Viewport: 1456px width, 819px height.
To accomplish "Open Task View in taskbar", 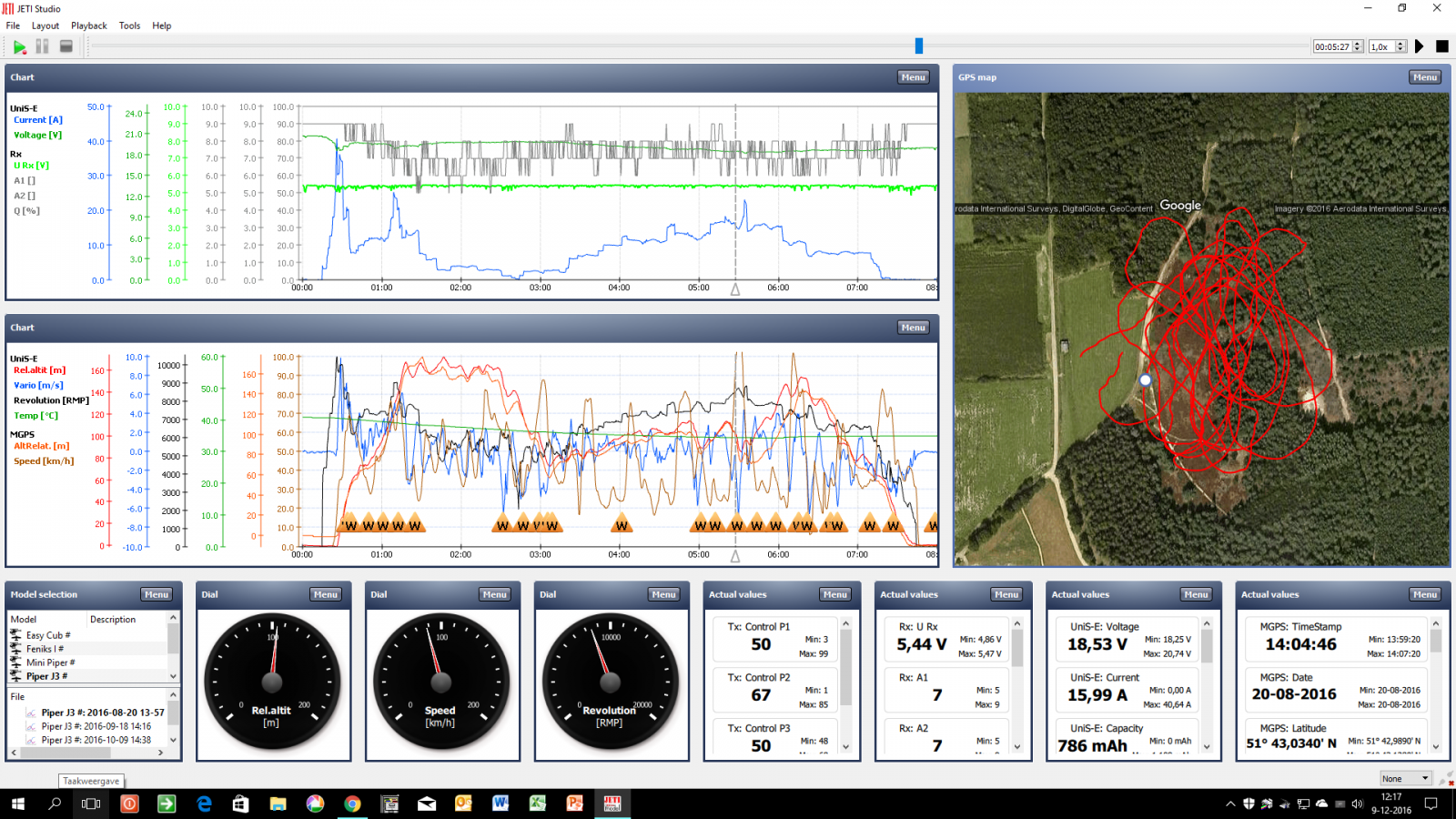I will (x=91, y=804).
